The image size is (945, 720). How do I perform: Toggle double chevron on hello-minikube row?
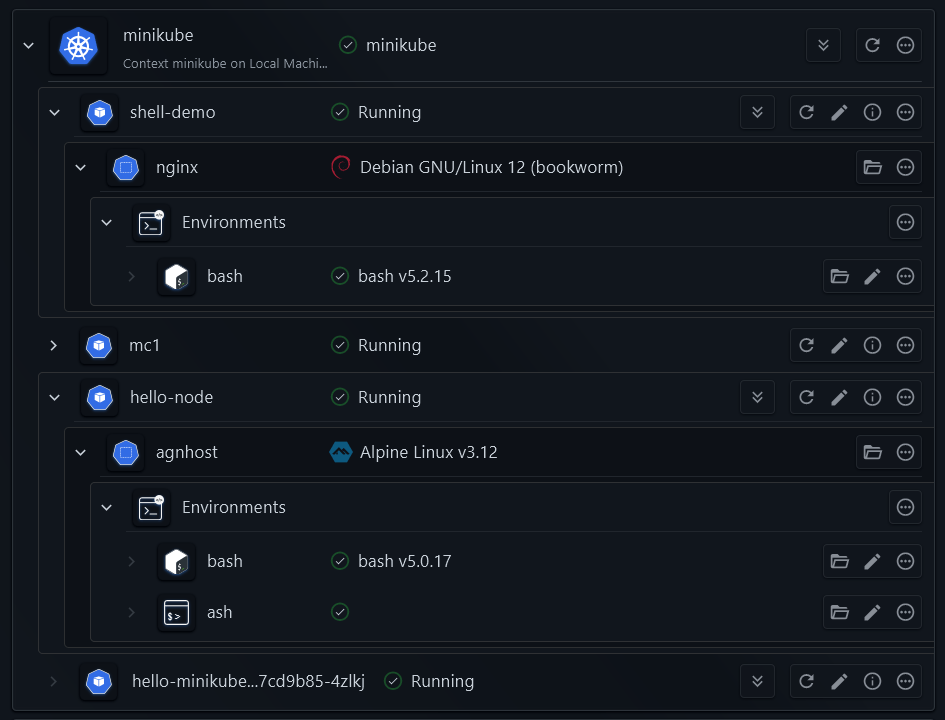[757, 681]
